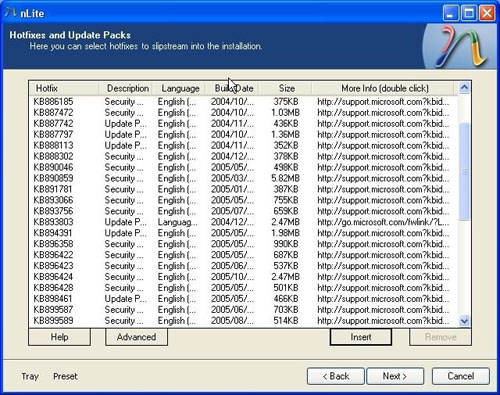Select hotfix KB888113 row
Viewport: 500px width, 395px height.
(243, 145)
